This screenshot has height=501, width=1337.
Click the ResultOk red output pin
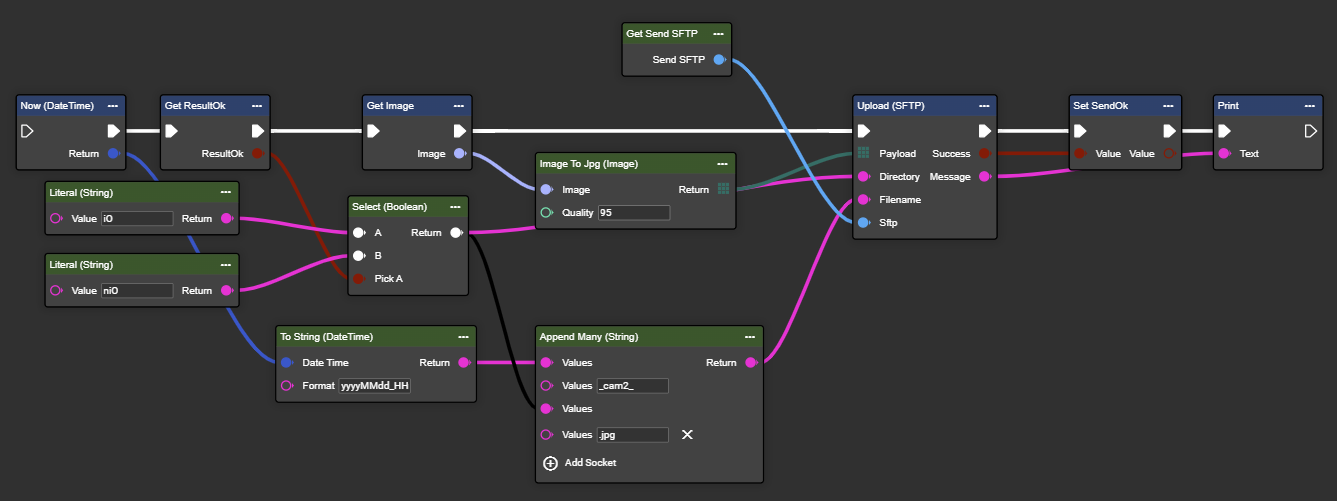(x=257, y=154)
